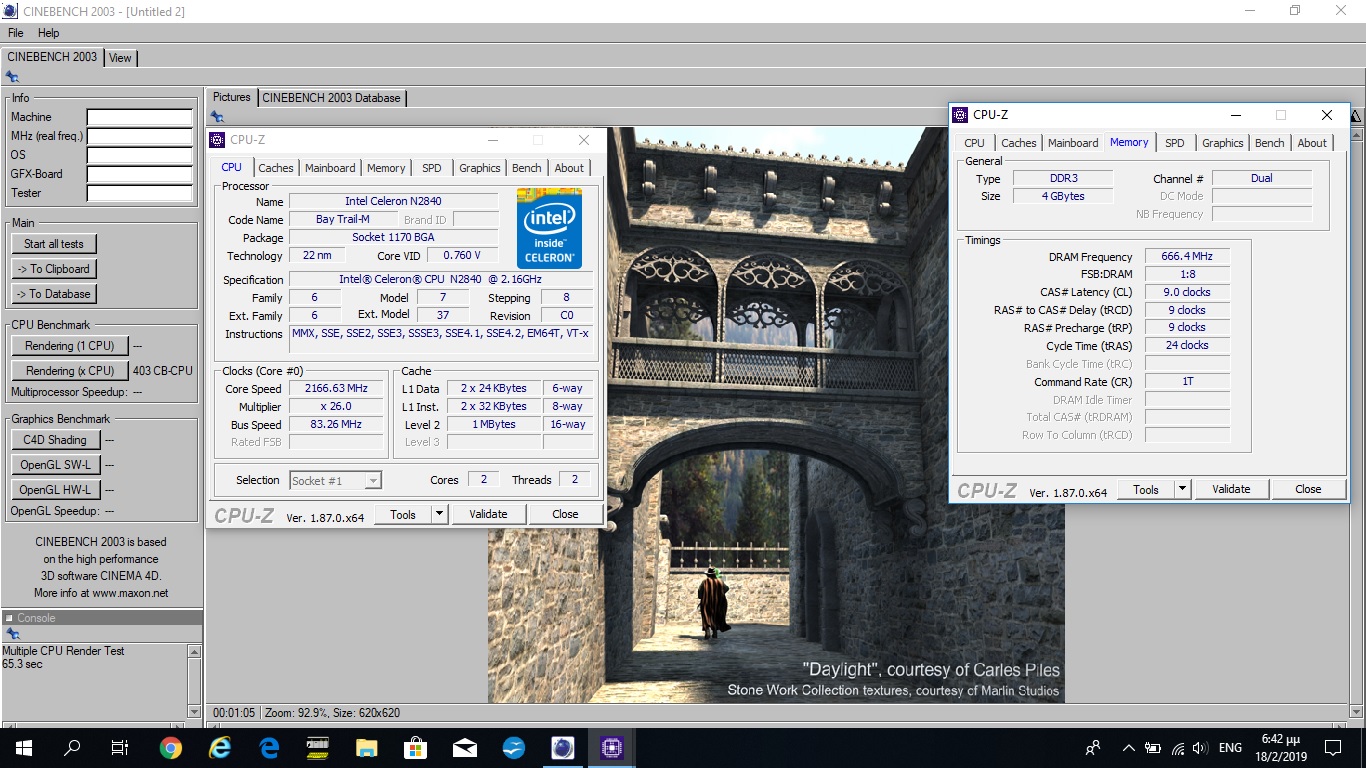Open Mainboard tab in the CPU window
1366x768 pixels.
tap(330, 168)
